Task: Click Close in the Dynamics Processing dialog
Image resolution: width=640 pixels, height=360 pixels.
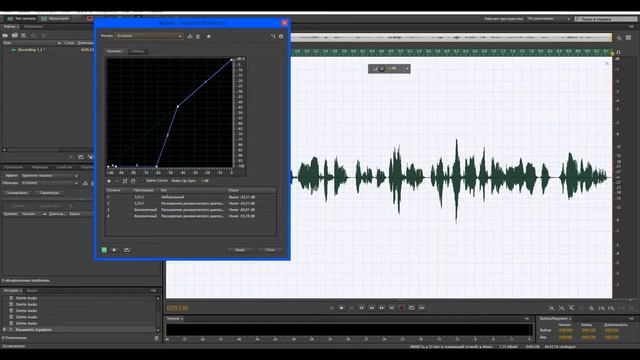Action: coord(270,250)
